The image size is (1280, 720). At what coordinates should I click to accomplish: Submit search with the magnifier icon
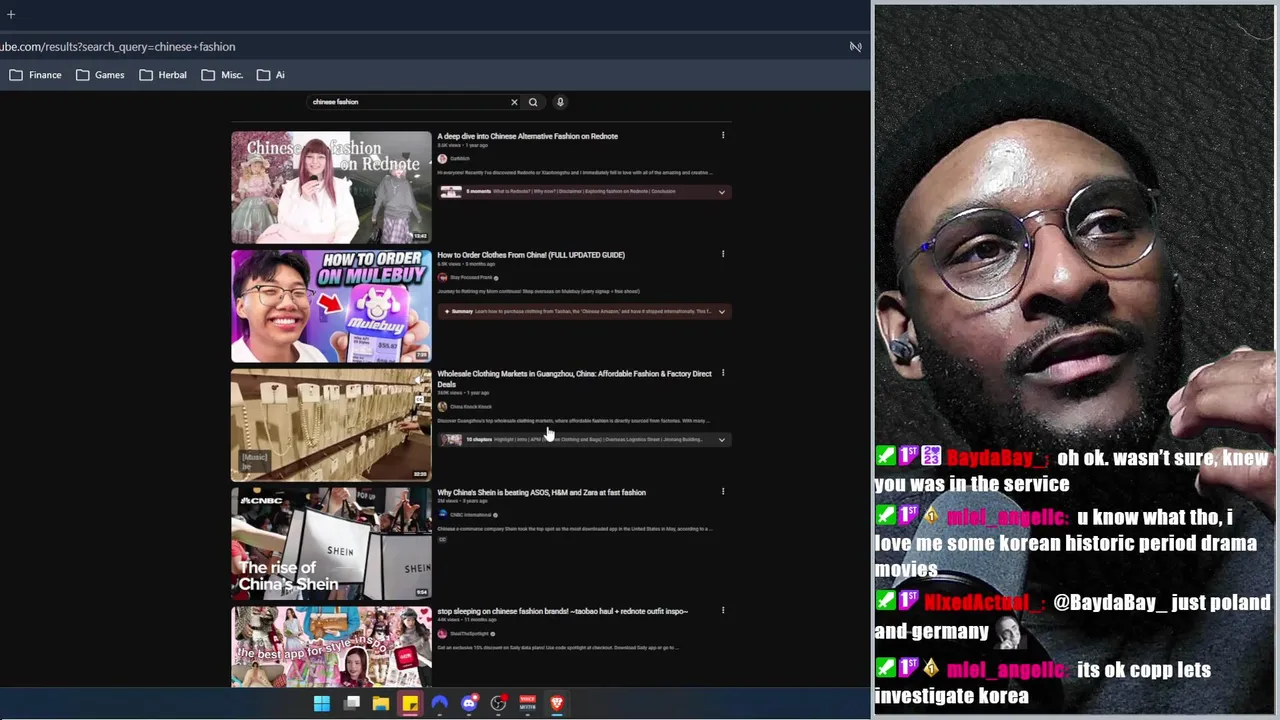click(x=533, y=102)
